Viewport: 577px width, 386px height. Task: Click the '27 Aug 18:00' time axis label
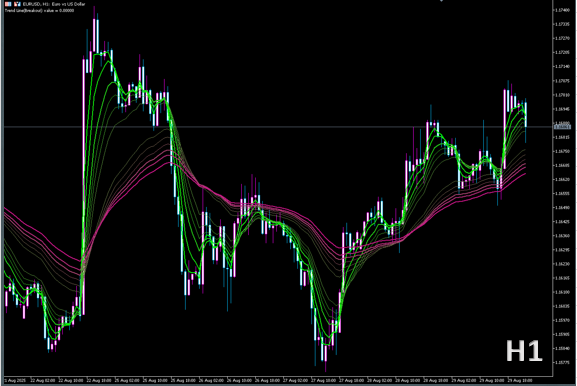point(351,380)
